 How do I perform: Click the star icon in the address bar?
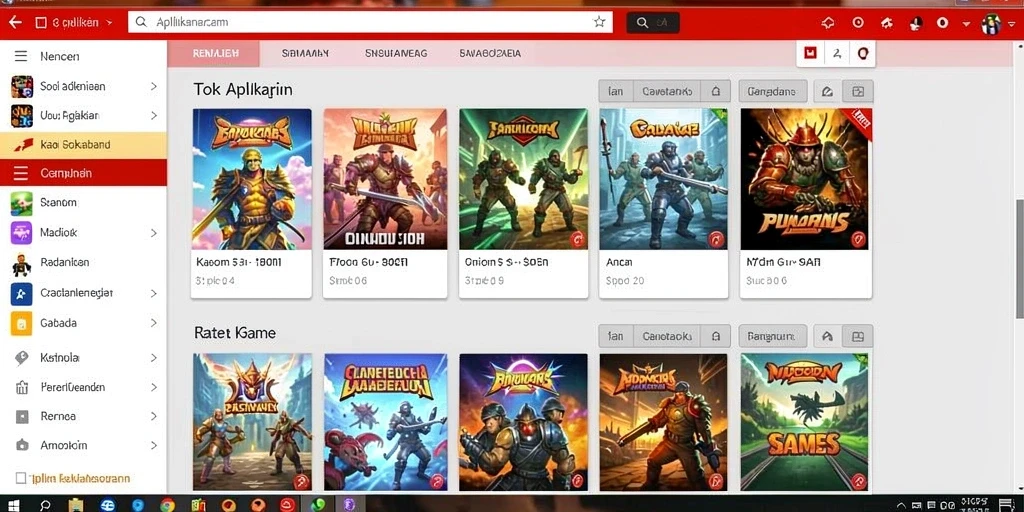click(x=599, y=22)
